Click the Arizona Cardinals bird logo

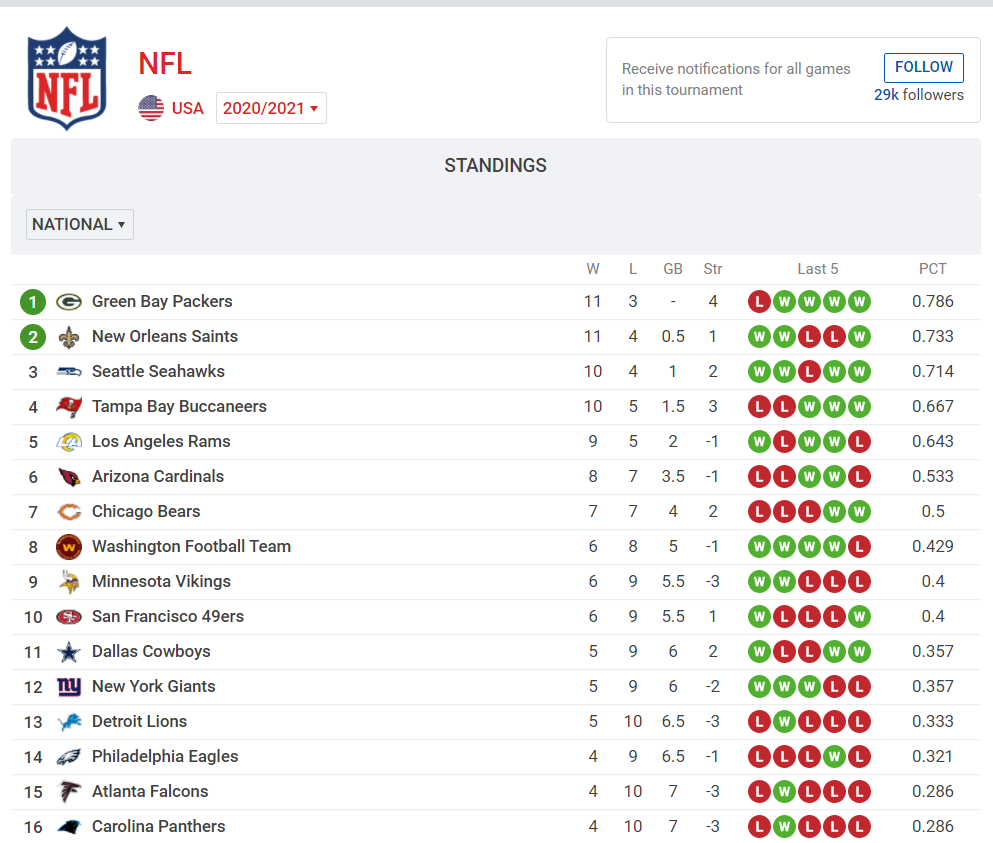pos(69,477)
